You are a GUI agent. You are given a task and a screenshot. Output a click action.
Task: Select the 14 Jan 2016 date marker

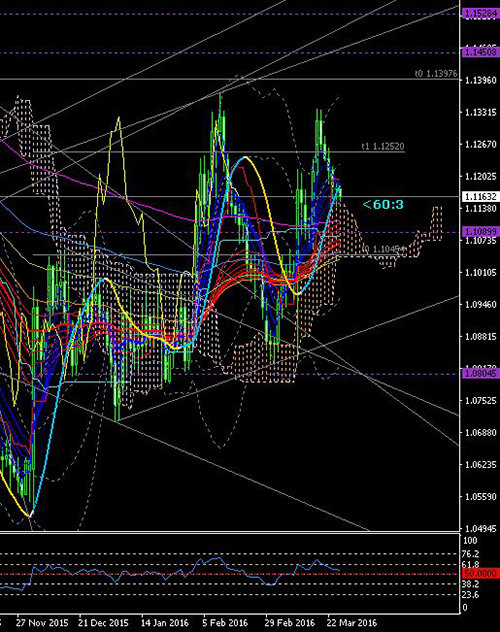tap(165, 623)
